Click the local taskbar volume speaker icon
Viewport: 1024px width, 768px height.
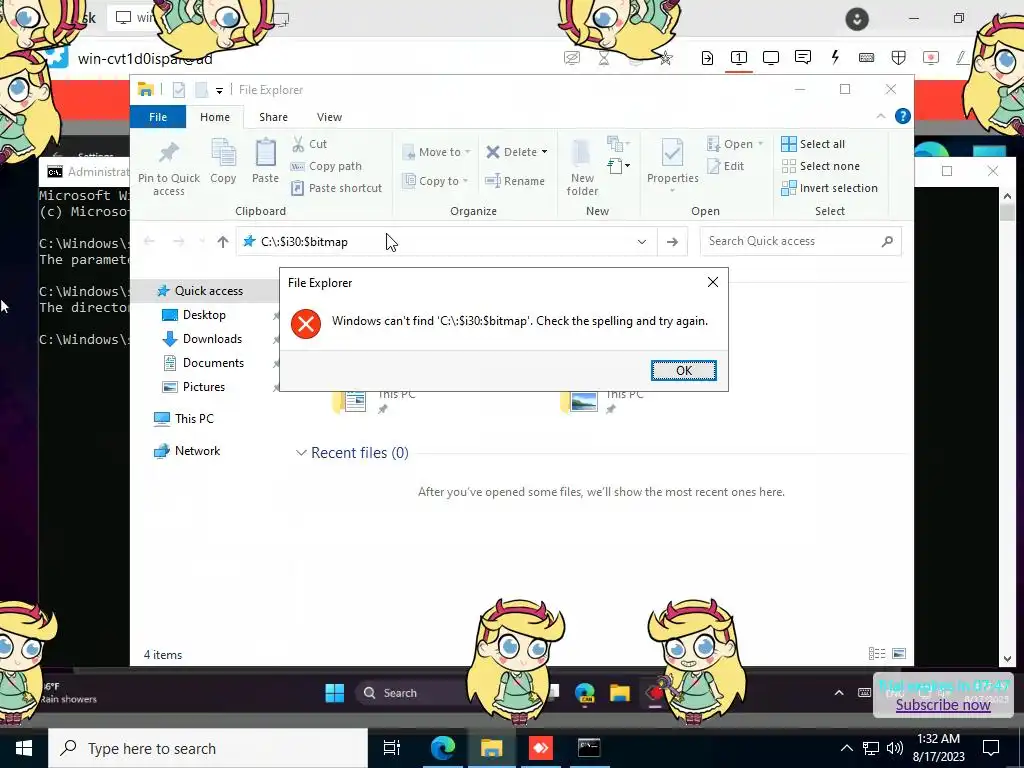pyautogui.click(x=895, y=748)
